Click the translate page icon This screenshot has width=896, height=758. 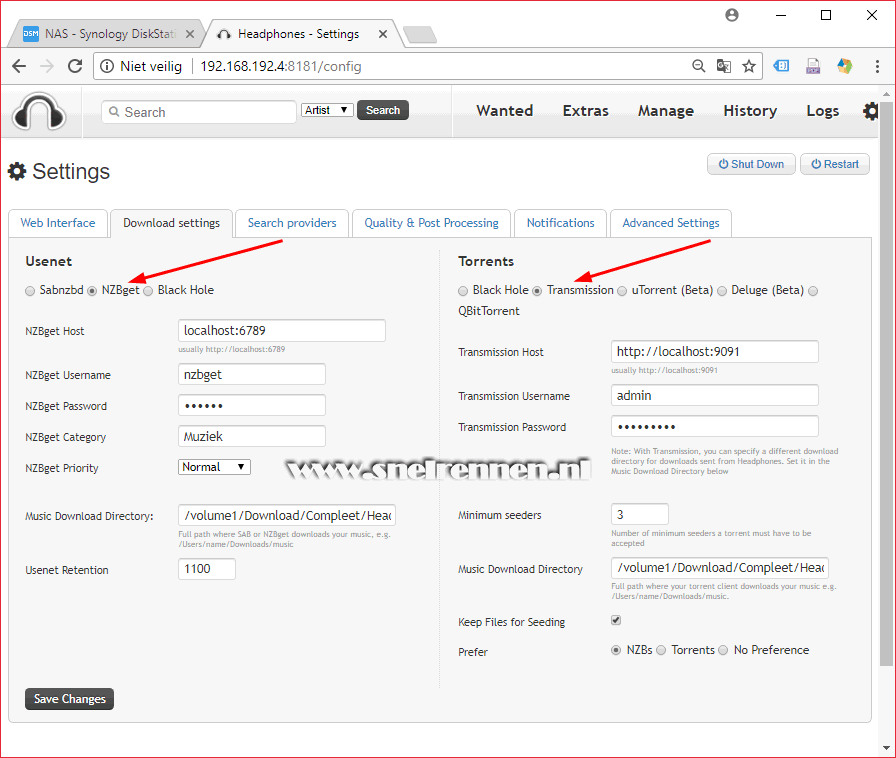coord(723,66)
